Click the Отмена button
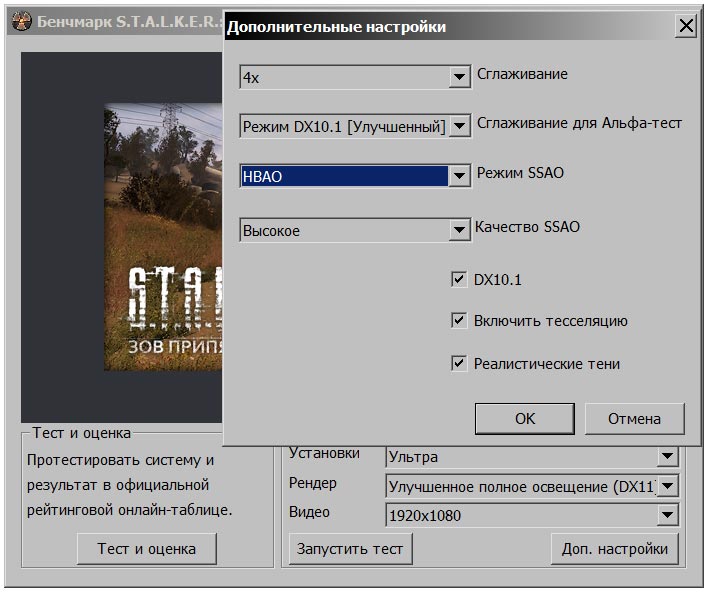 click(634, 419)
